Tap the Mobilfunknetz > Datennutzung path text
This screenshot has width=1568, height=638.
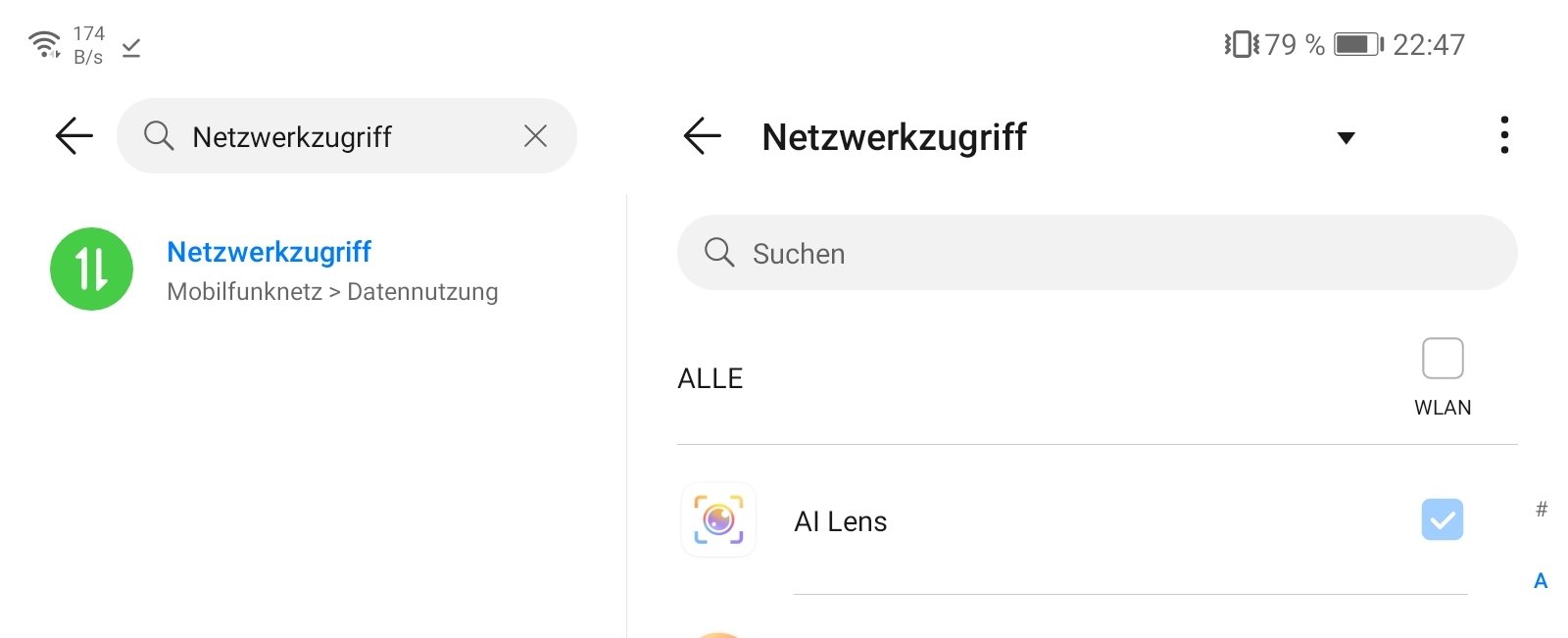coord(332,292)
